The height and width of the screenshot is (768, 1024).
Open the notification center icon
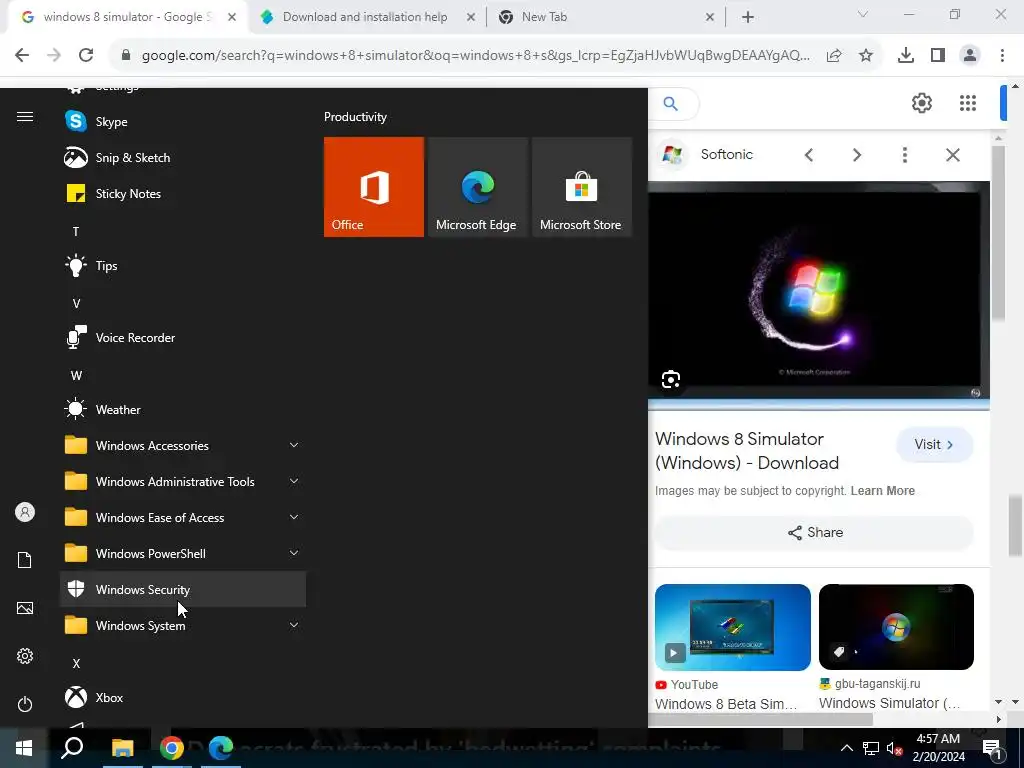(993, 748)
